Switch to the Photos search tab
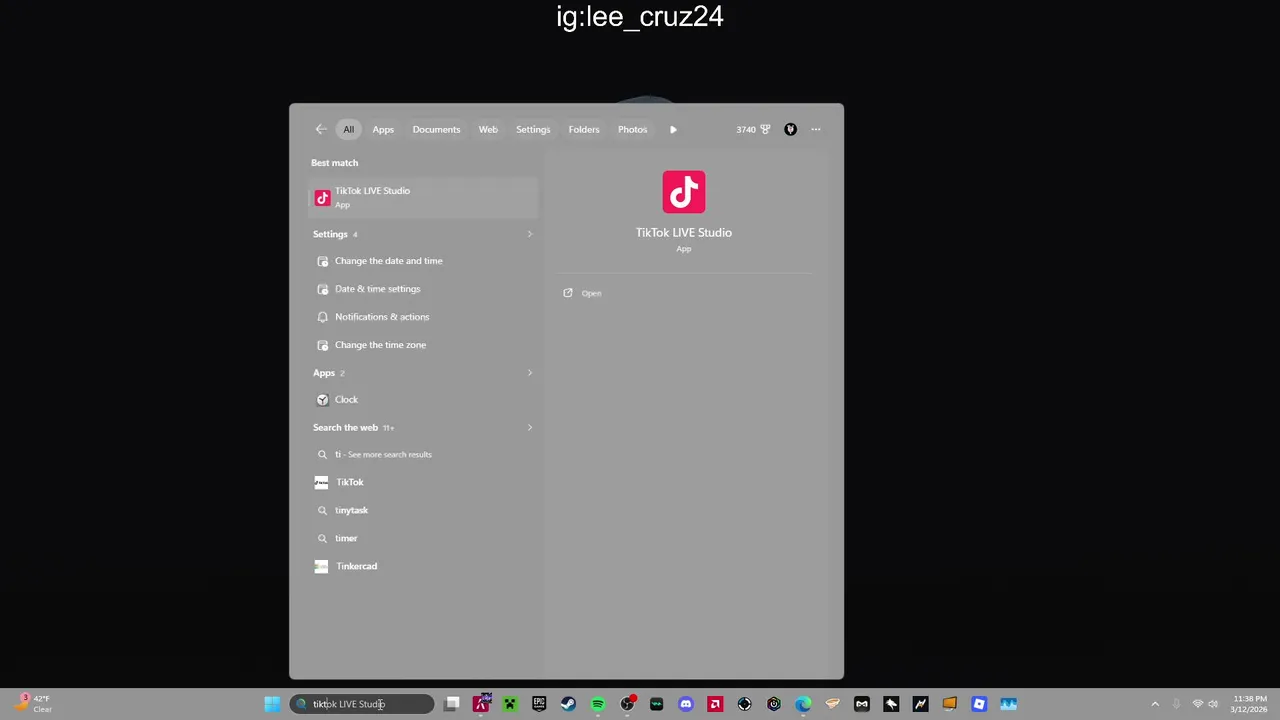The height and width of the screenshot is (720, 1280). [632, 129]
